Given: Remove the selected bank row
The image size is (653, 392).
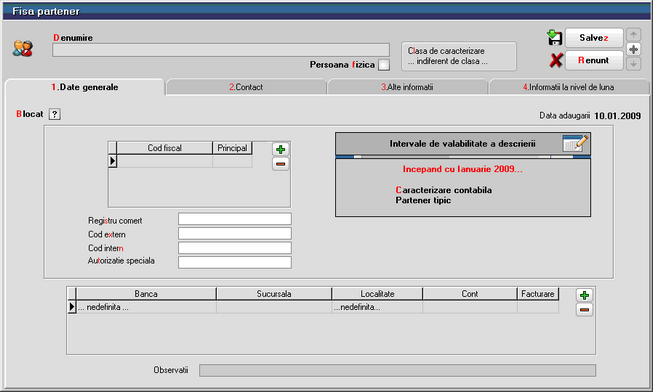Looking at the screenshot, I should (x=584, y=310).
